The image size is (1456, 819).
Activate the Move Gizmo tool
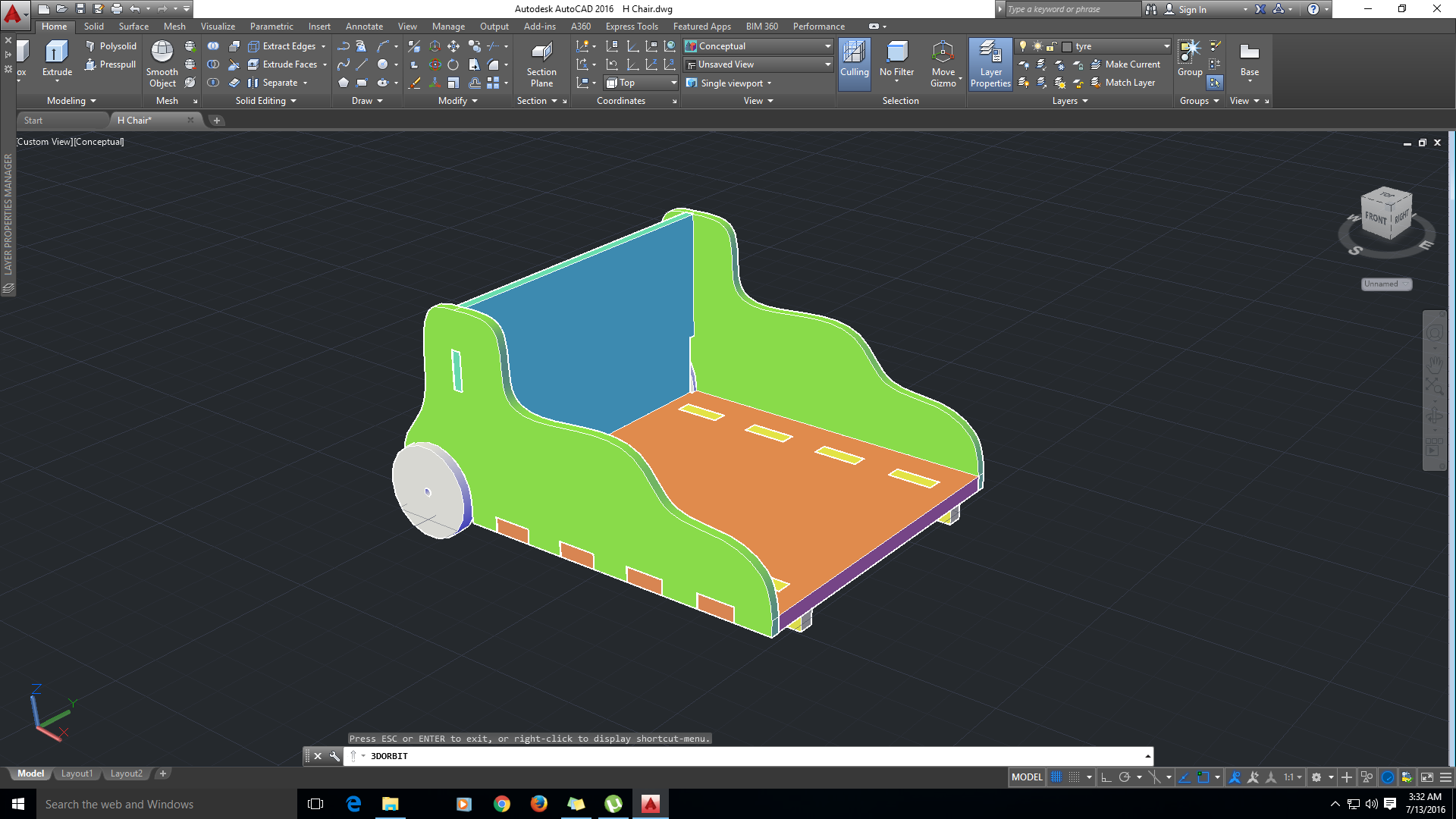click(x=943, y=64)
